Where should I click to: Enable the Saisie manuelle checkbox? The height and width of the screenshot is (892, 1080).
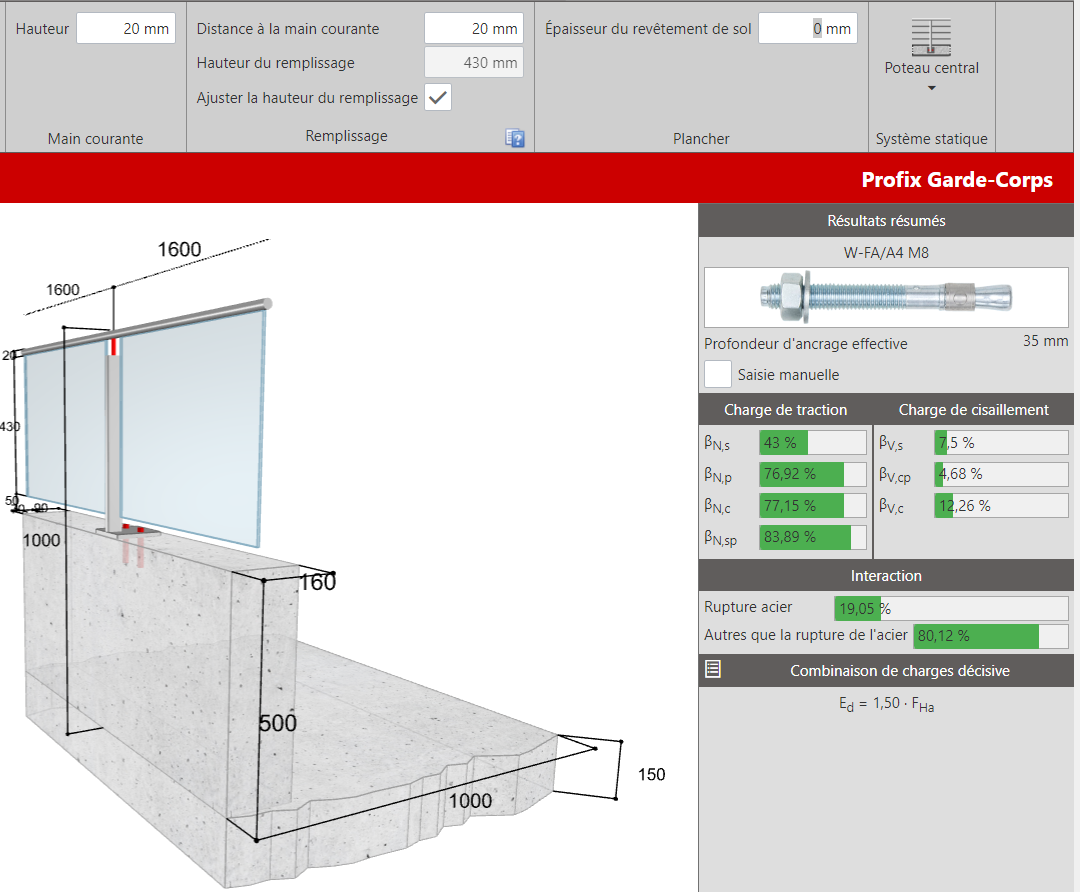tap(718, 374)
